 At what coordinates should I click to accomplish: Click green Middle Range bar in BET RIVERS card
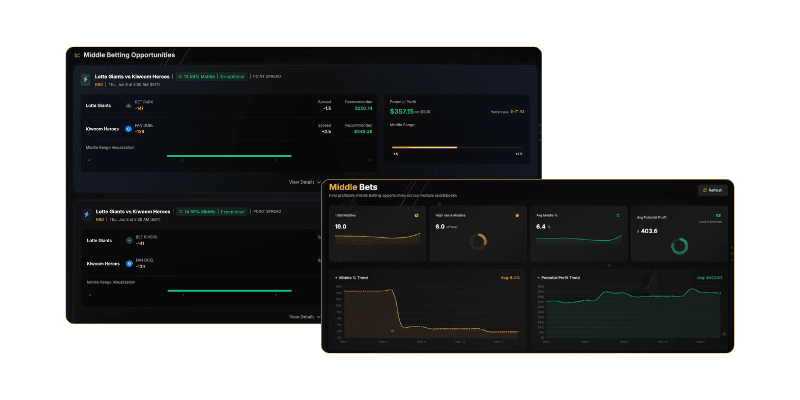(x=230, y=291)
